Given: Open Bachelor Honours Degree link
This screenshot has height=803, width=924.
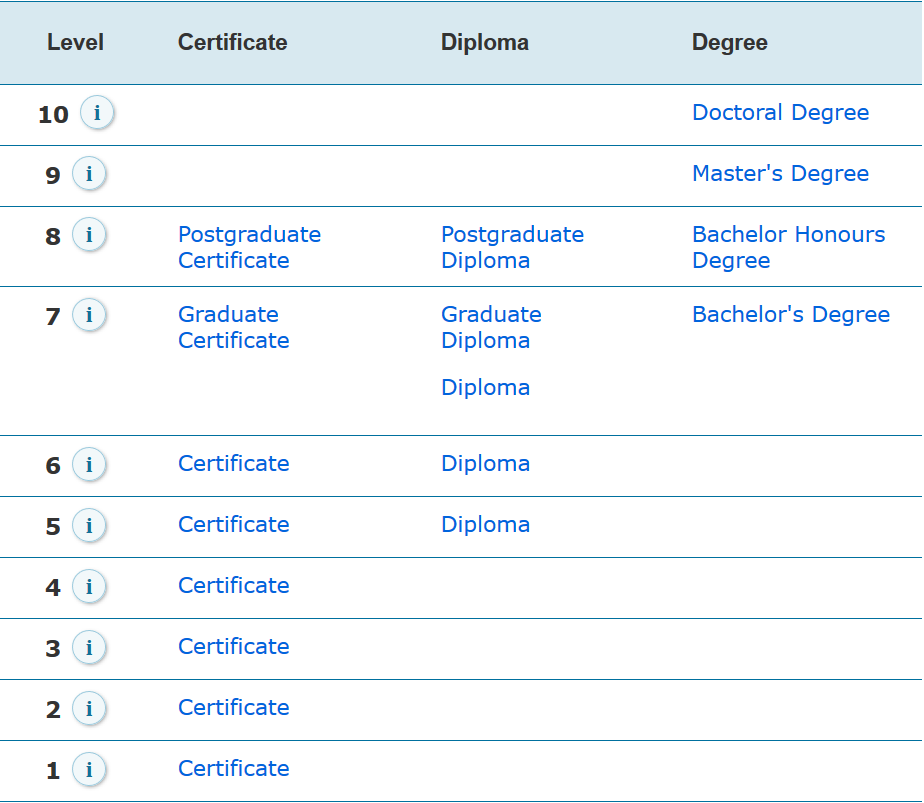Looking at the screenshot, I should [788, 247].
